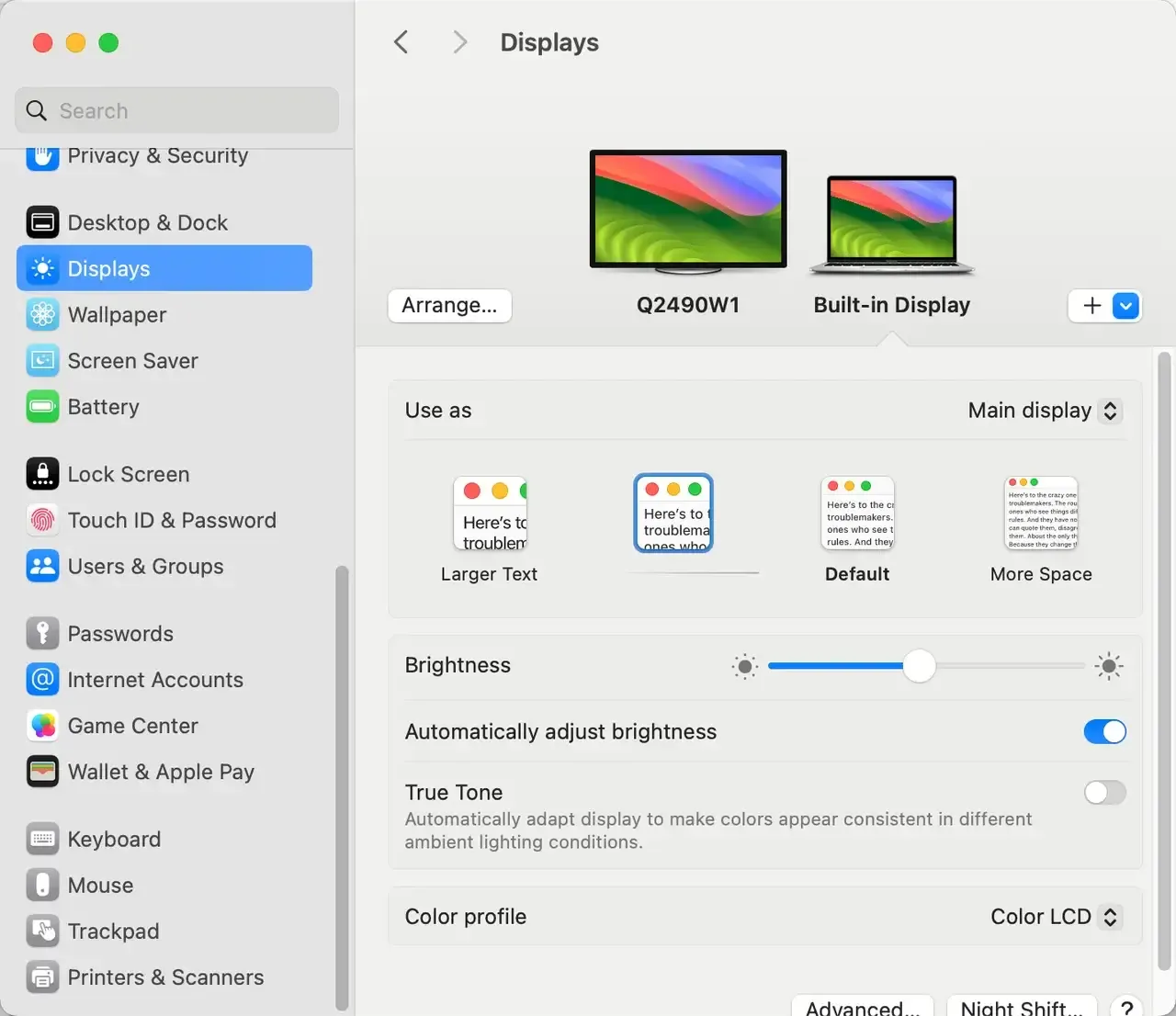Select the Built-in Display laptop thumbnail

click(891, 225)
